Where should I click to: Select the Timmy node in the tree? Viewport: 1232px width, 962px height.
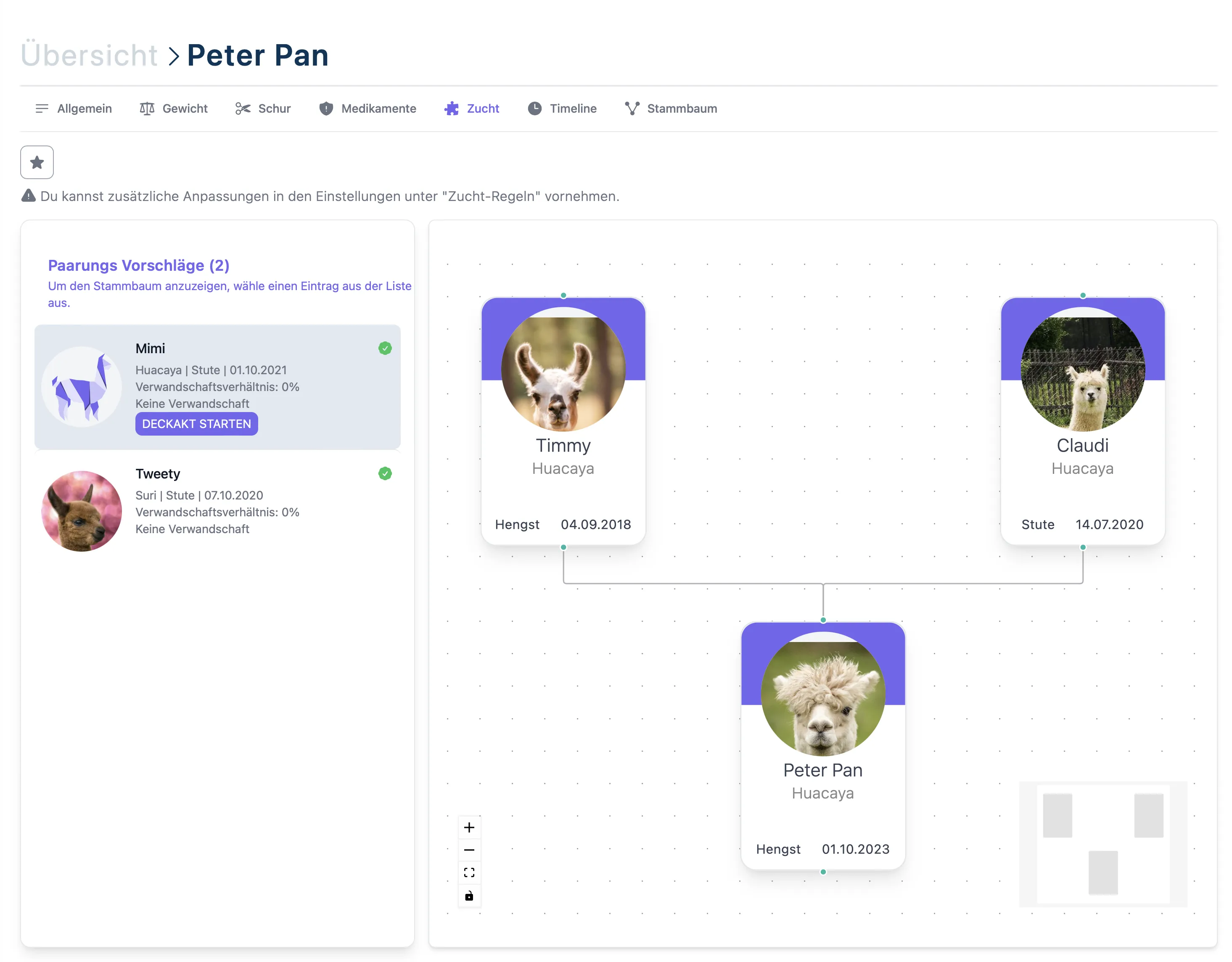[563, 421]
